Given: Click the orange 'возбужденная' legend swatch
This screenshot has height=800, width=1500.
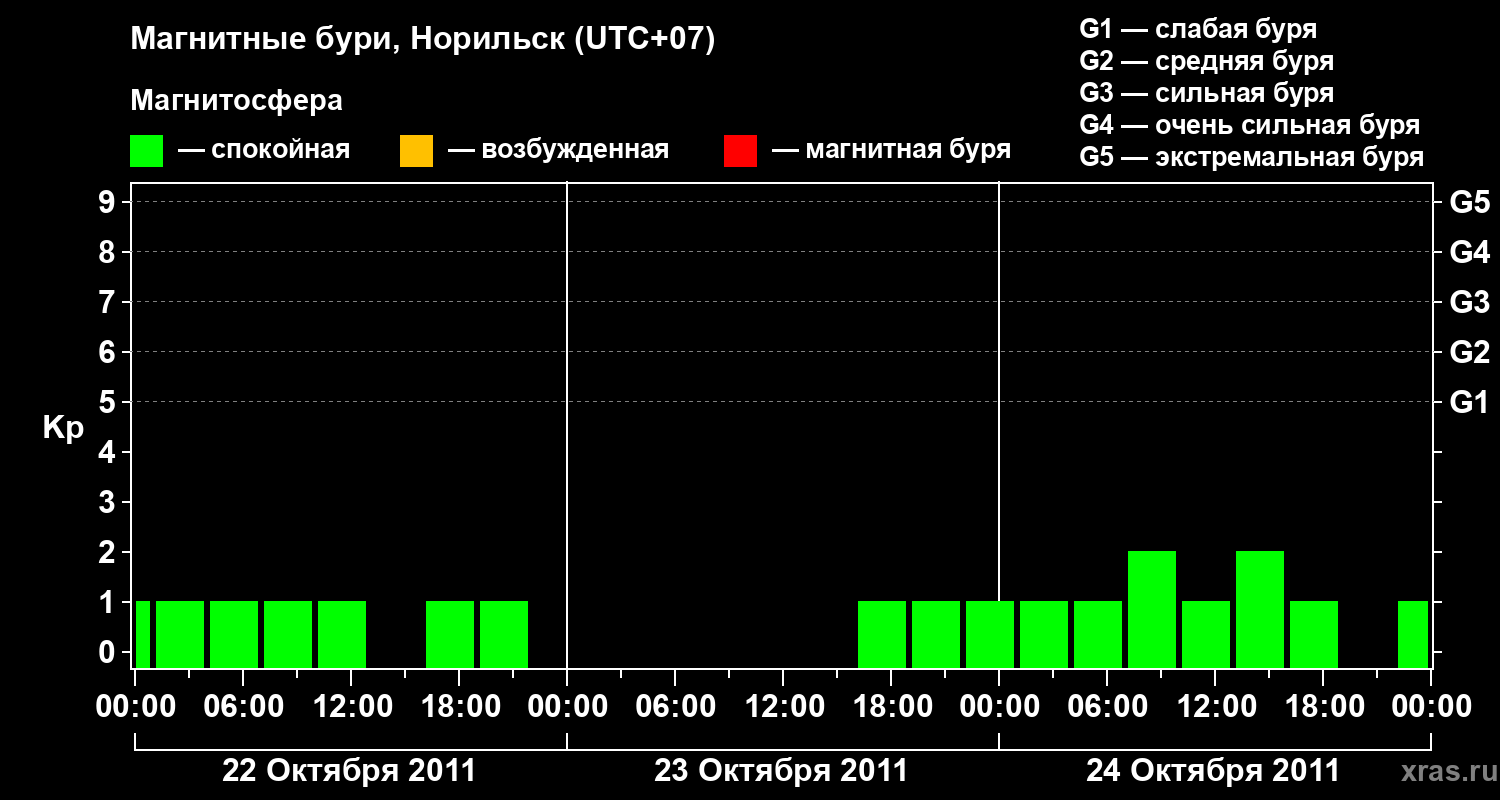Looking at the screenshot, I should click(416, 151).
